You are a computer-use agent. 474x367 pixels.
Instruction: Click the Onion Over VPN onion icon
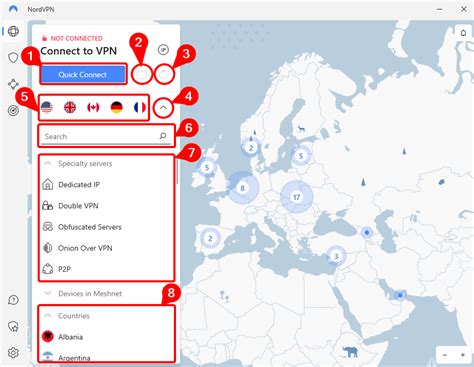[48, 248]
